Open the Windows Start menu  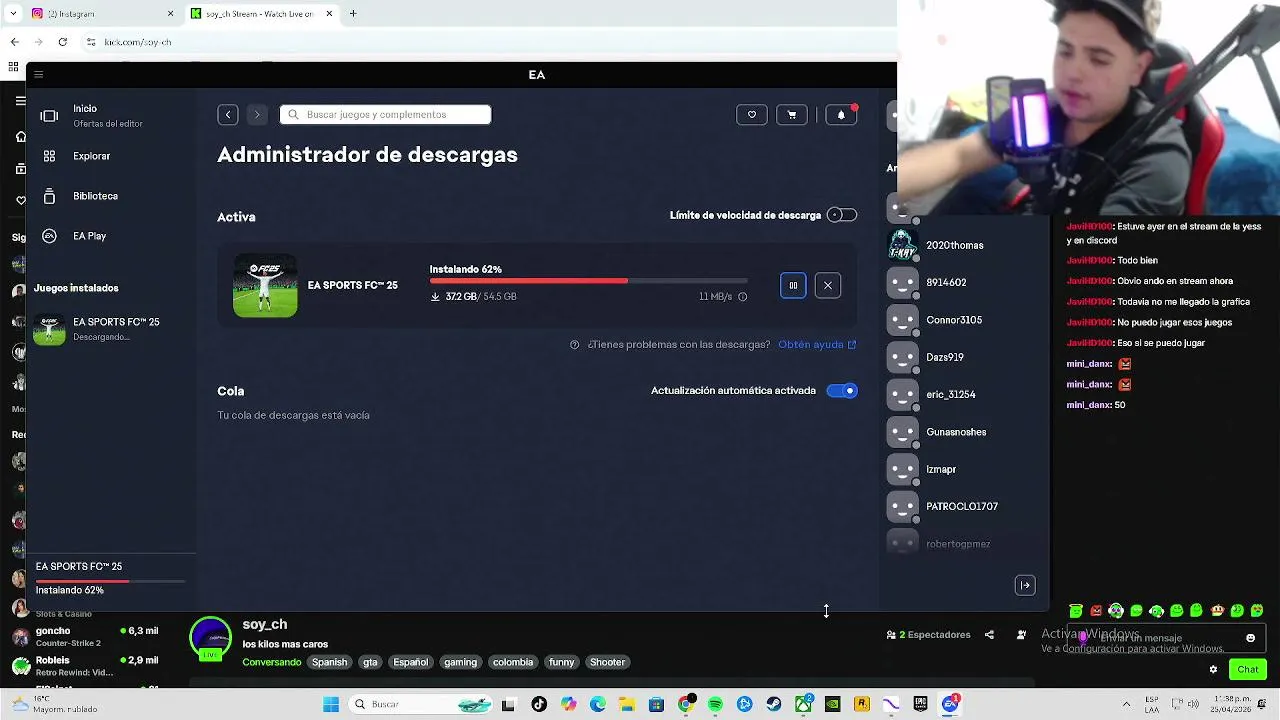click(x=331, y=704)
